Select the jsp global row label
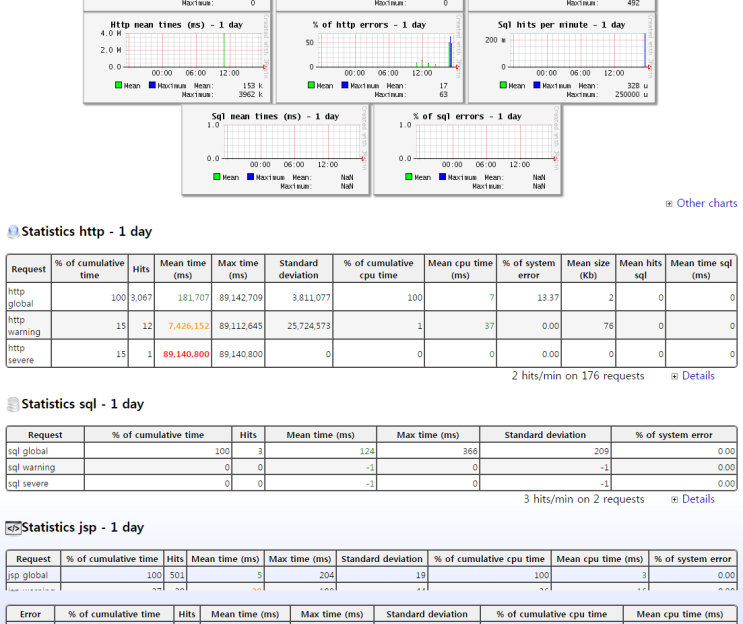The image size is (743, 624). tap(27, 575)
